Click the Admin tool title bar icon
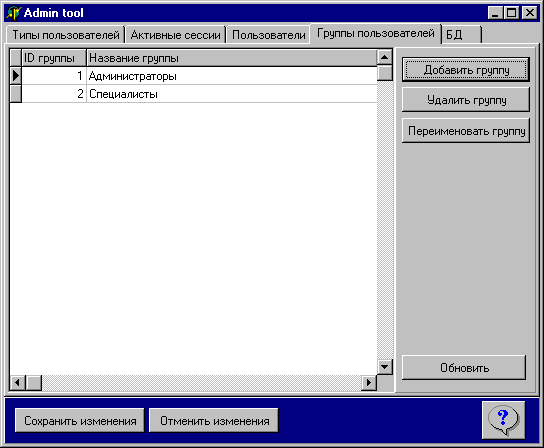Screen dimensions: 544x448 14,13
